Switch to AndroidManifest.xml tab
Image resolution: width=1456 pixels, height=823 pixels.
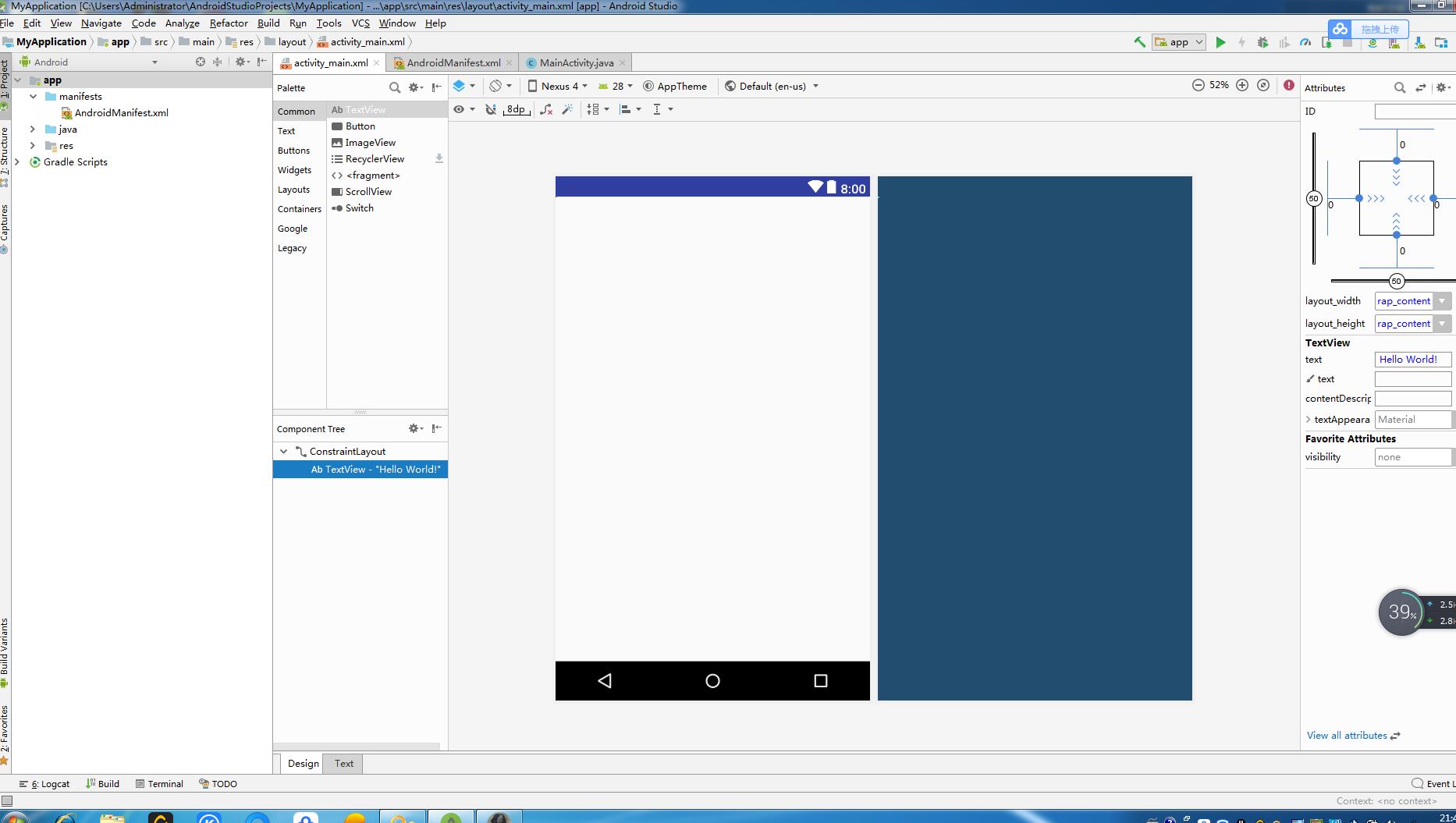pos(453,62)
